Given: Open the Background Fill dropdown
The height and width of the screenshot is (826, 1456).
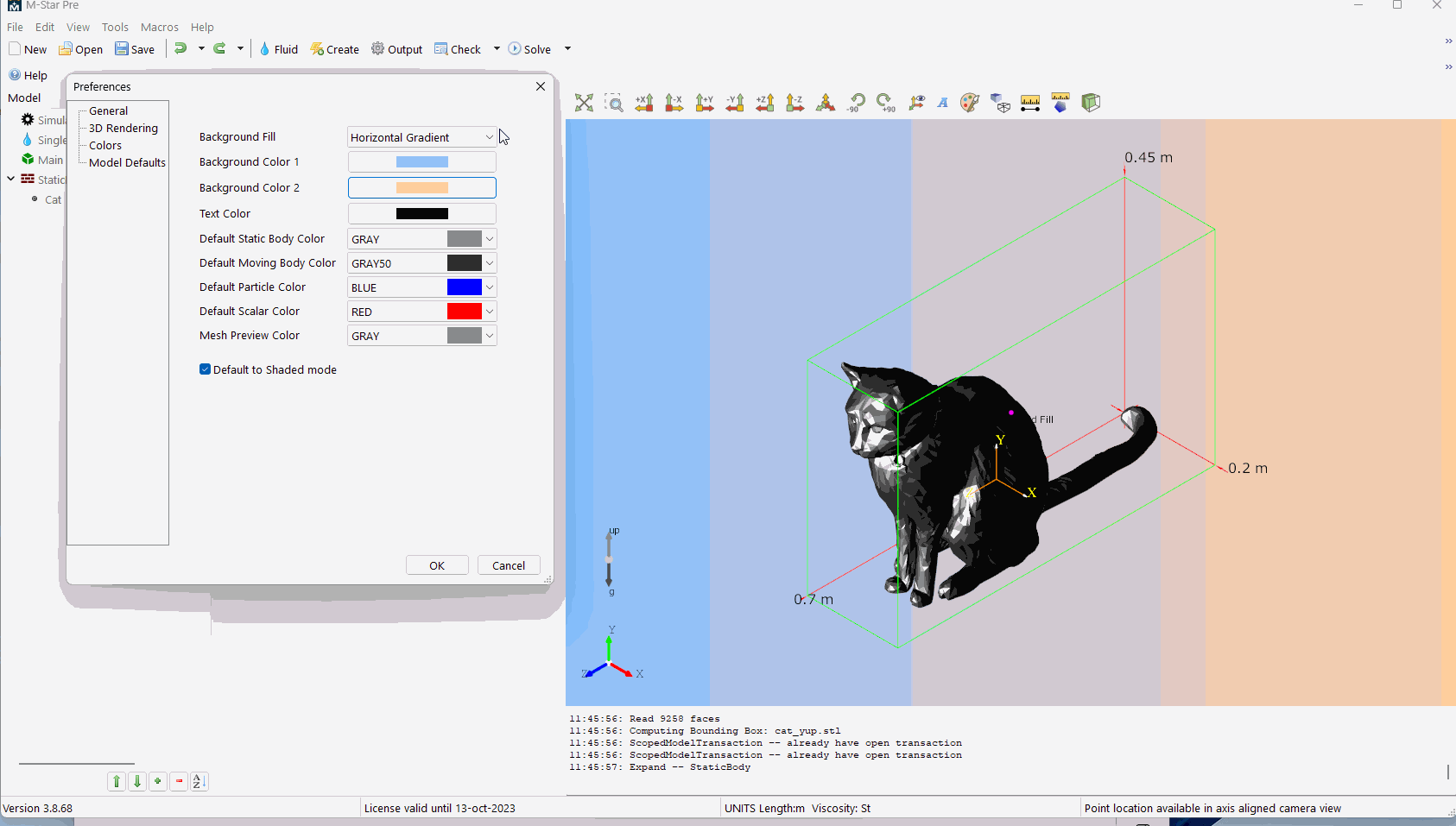Looking at the screenshot, I should tap(421, 137).
